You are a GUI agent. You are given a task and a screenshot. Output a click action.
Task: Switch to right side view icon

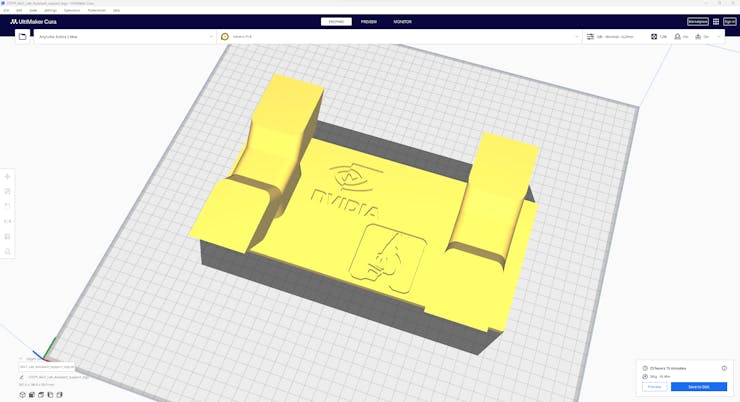[59, 395]
